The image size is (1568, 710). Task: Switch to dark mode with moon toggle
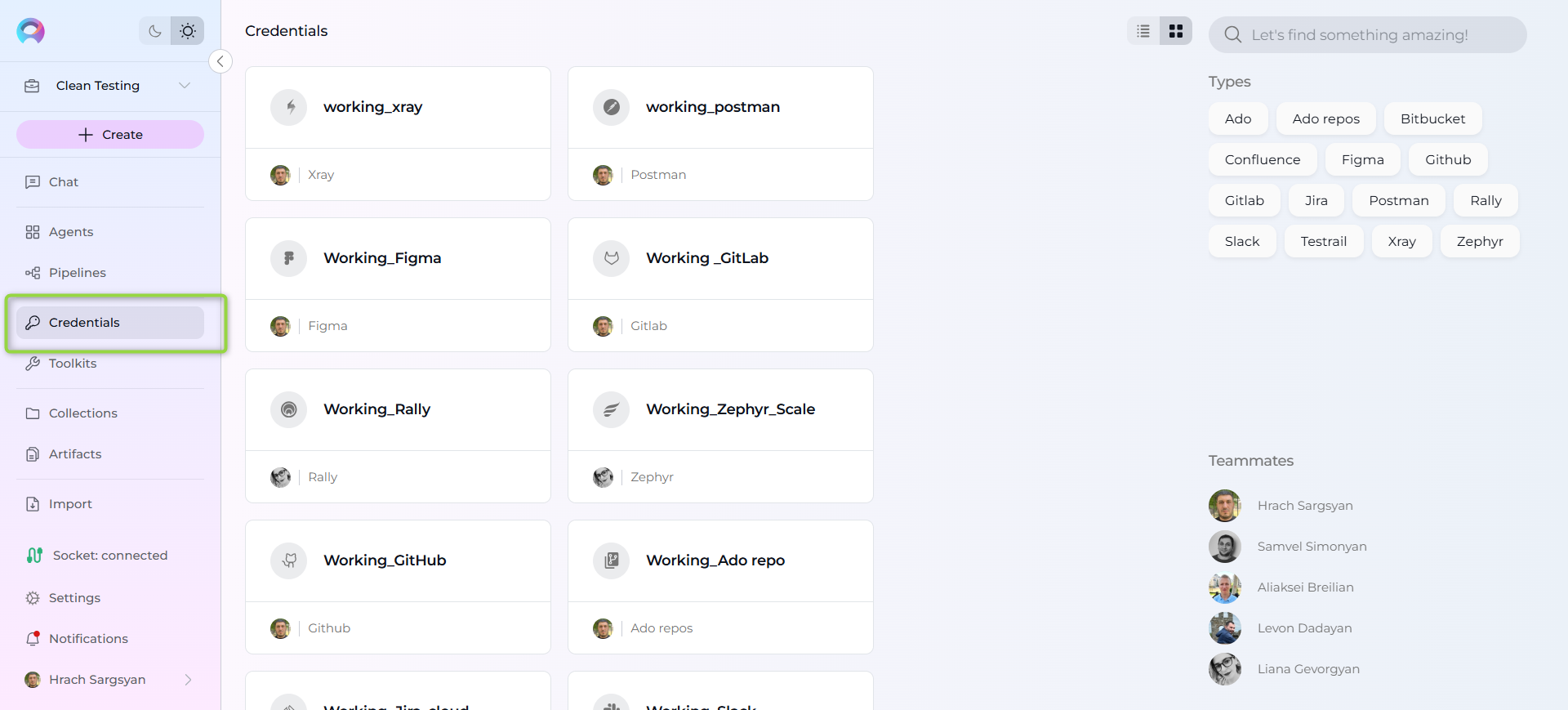154,31
